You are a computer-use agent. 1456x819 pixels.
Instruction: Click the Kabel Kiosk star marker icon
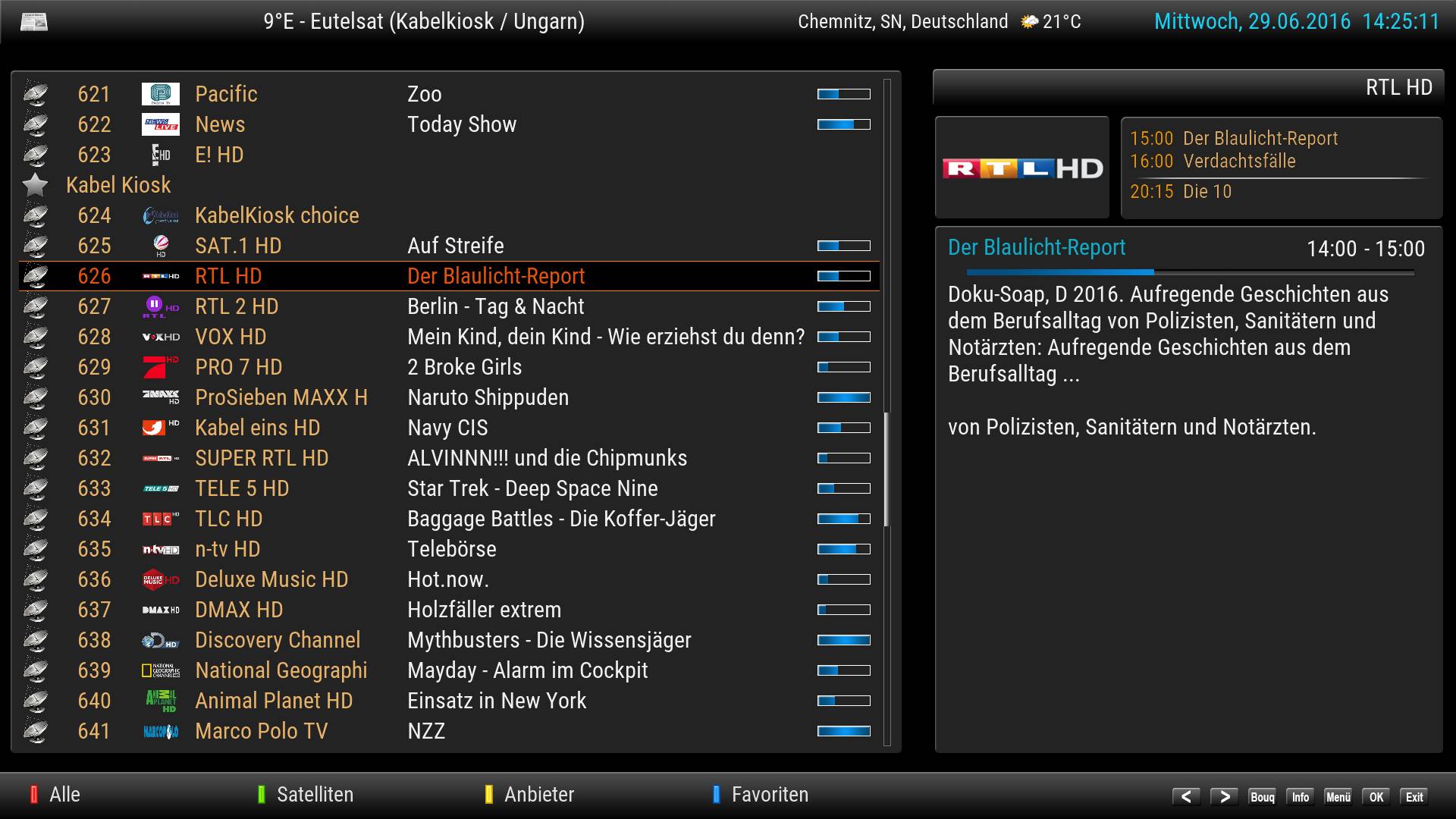click(35, 185)
